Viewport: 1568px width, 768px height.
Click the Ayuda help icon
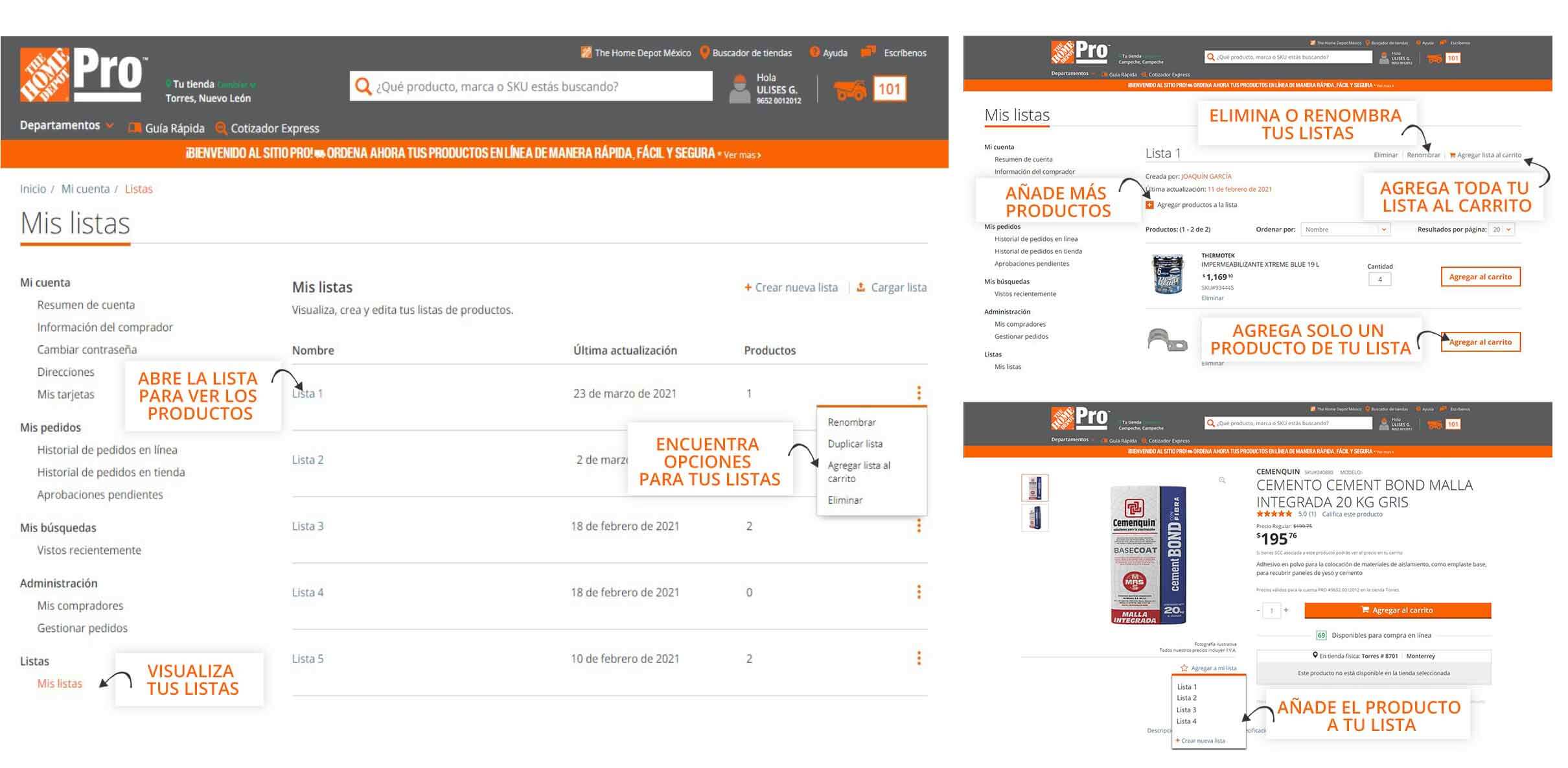[x=813, y=52]
